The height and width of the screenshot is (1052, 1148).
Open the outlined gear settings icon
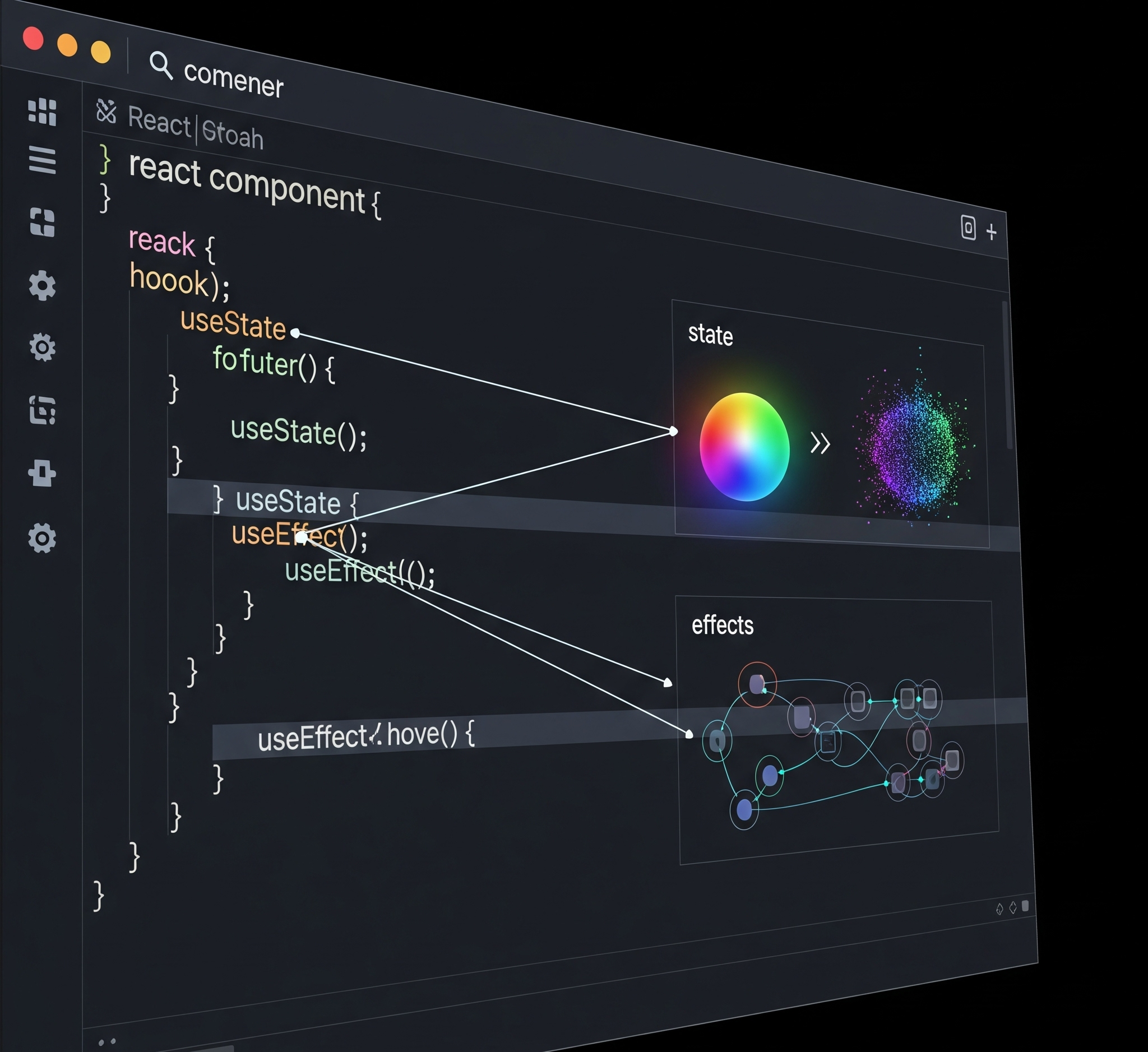(42, 347)
